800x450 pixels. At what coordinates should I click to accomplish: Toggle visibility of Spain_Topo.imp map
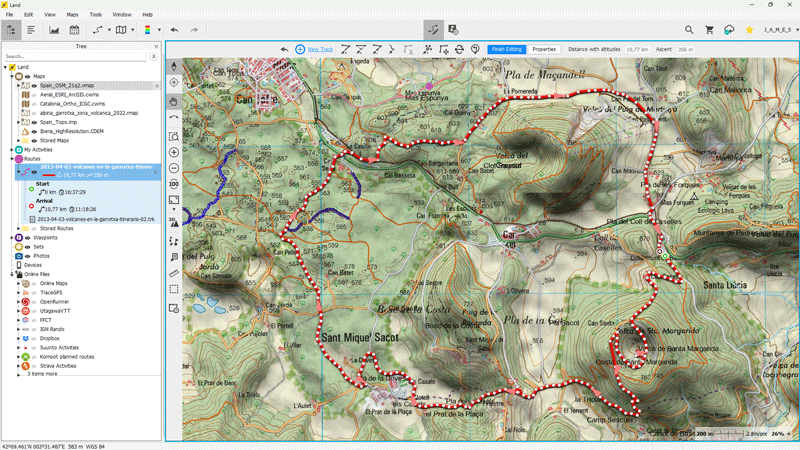pos(34,122)
